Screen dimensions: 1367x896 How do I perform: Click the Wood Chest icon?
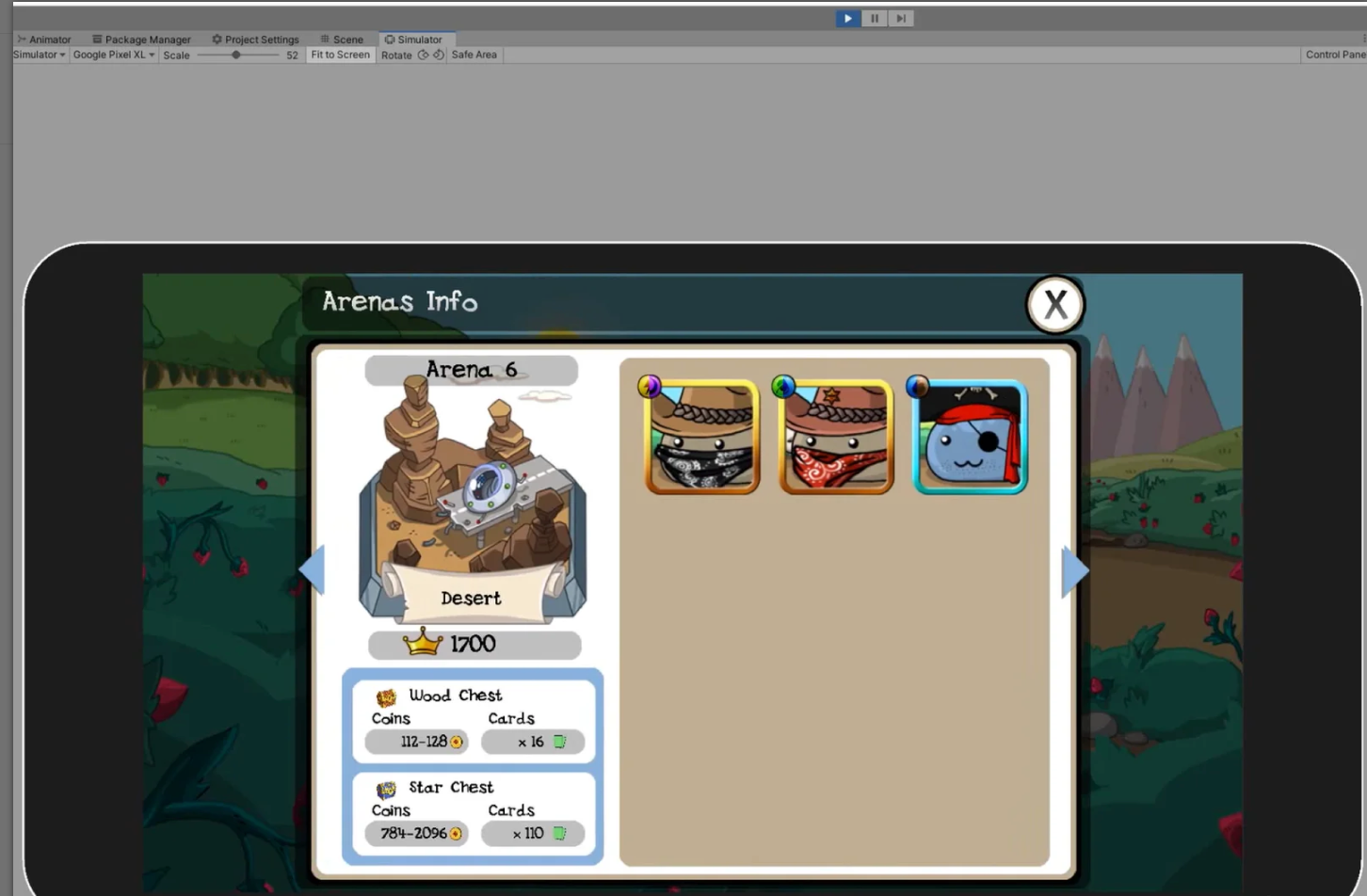[x=386, y=697]
